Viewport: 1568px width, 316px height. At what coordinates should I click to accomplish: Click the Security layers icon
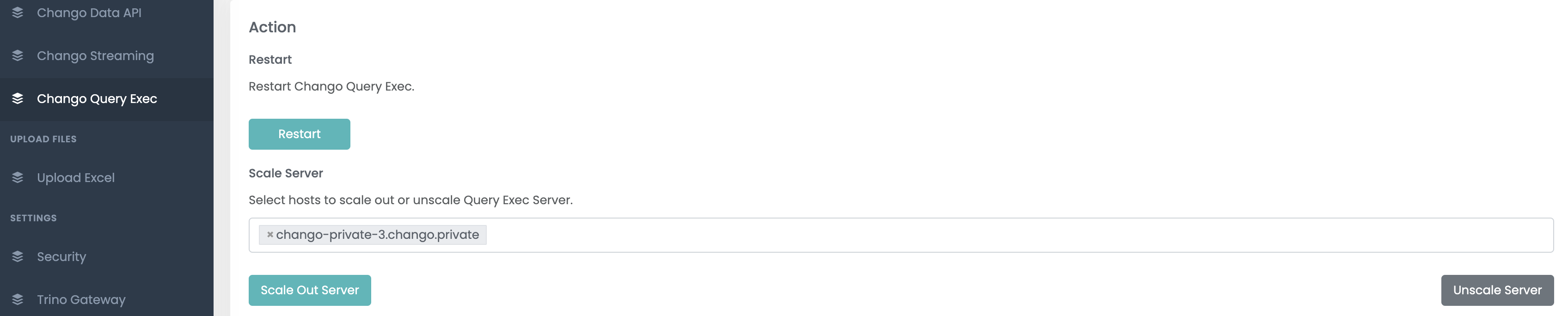[18, 257]
